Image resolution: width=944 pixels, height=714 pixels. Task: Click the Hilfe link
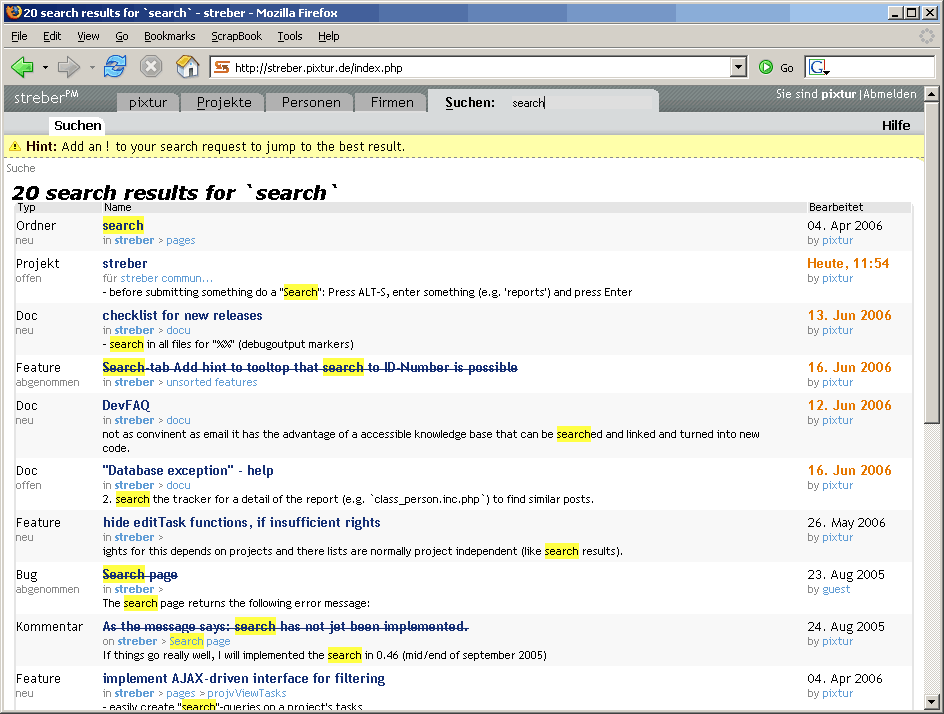pyautogui.click(x=896, y=125)
